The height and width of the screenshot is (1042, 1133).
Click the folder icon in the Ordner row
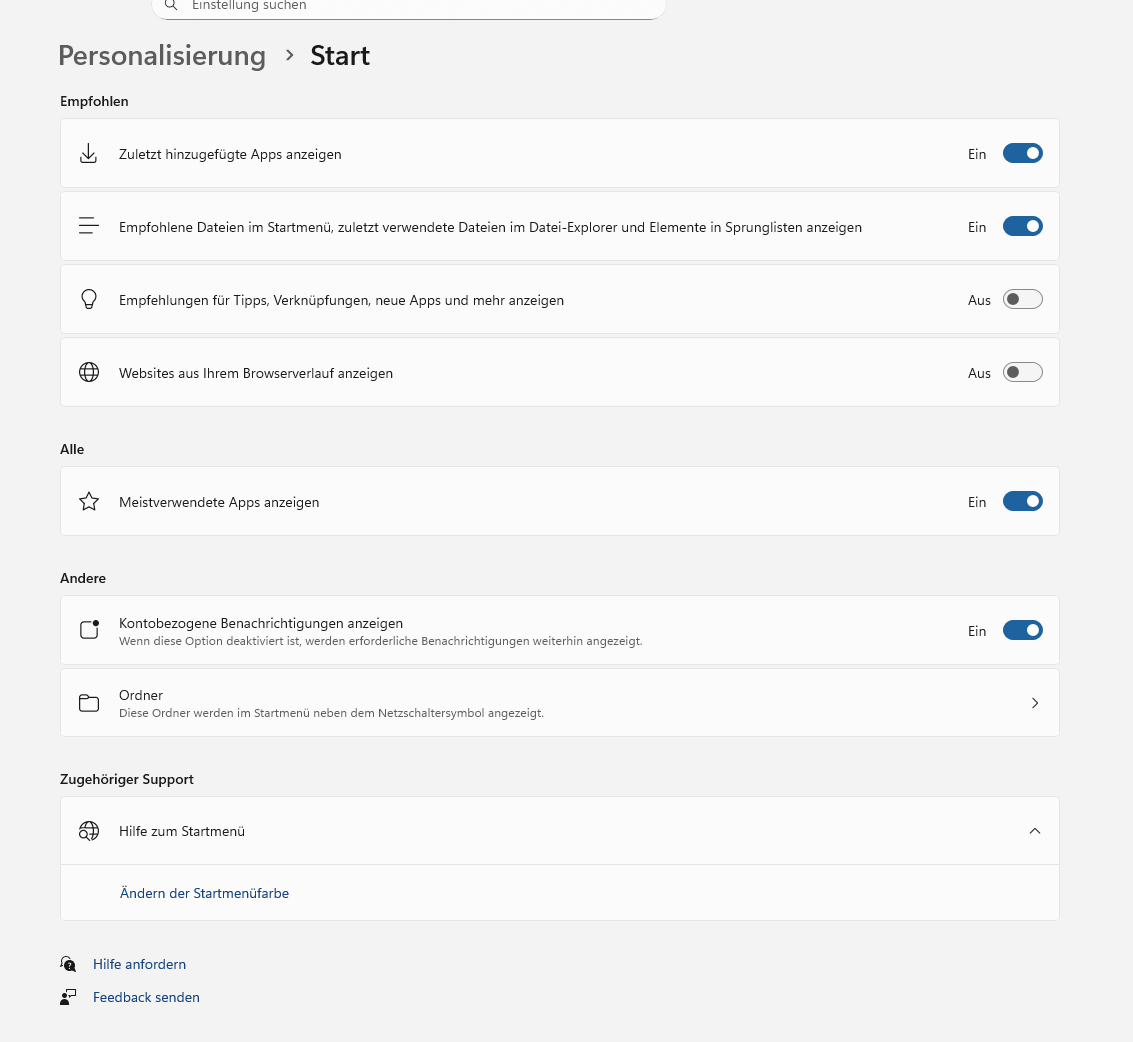[89, 703]
